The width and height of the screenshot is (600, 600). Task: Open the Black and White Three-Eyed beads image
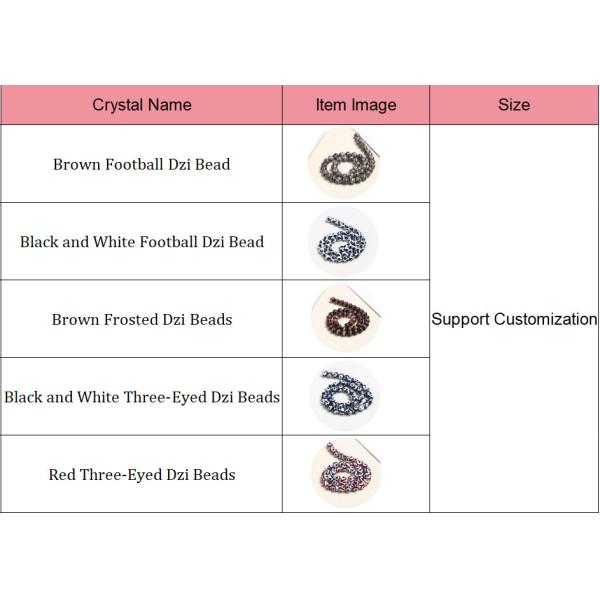click(x=345, y=396)
